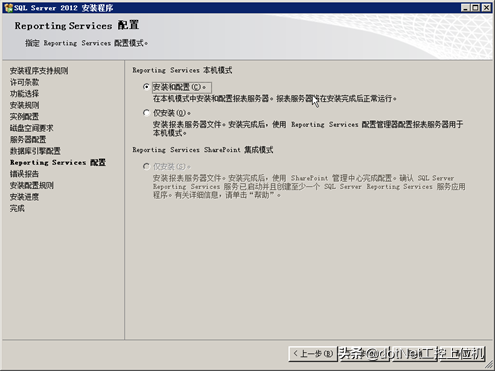Image resolution: width=495 pixels, height=371 pixels.
Task: Click 安装进度 step in the sidebar
Action: tap(24, 197)
